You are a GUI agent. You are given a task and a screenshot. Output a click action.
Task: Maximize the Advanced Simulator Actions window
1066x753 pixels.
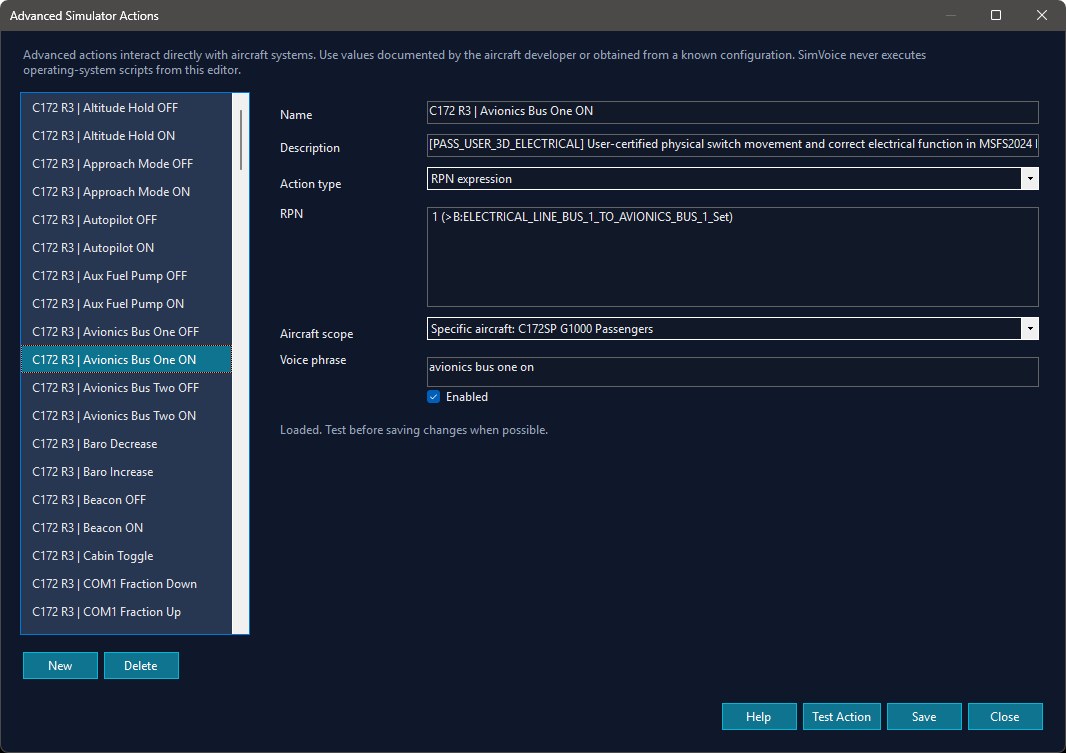point(995,15)
